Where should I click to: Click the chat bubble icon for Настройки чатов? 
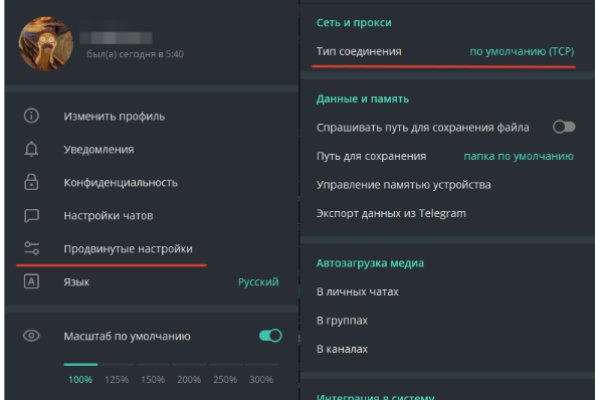click(31, 215)
